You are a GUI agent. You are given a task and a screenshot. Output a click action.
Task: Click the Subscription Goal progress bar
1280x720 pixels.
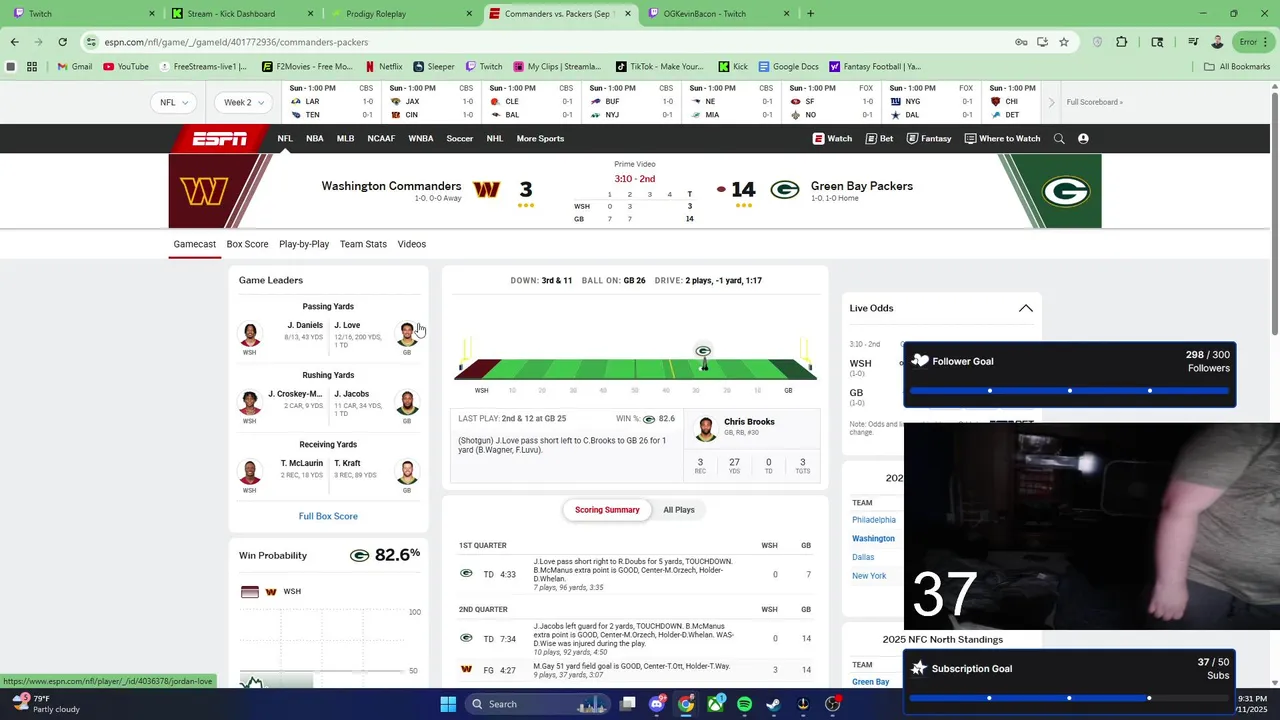coord(1069,698)
